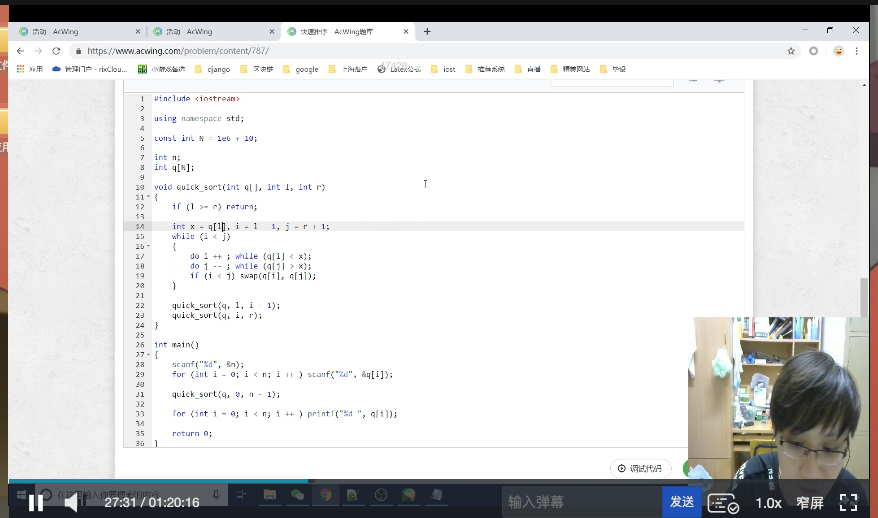Collapse the quick_sort function fold arrow at line 11
This screenshot has height=518, width=878.
click(x=148, y=197)
